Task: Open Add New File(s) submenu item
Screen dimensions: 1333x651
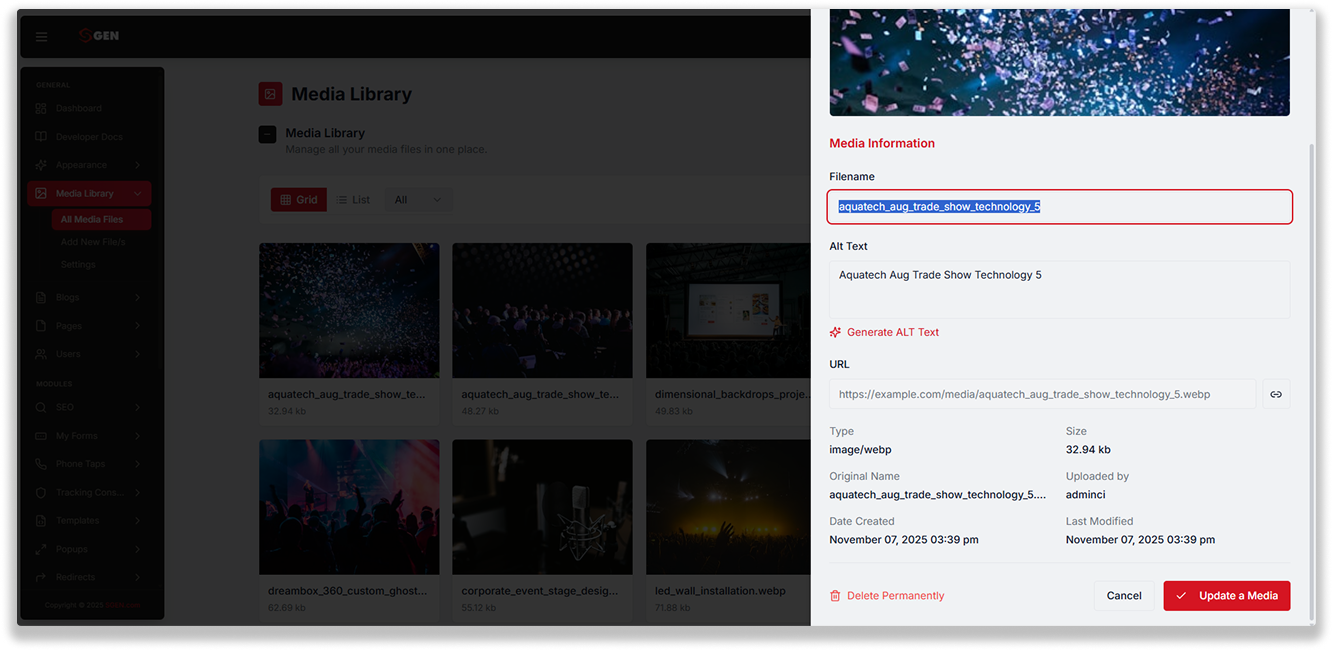Action: tap(93, 242)
